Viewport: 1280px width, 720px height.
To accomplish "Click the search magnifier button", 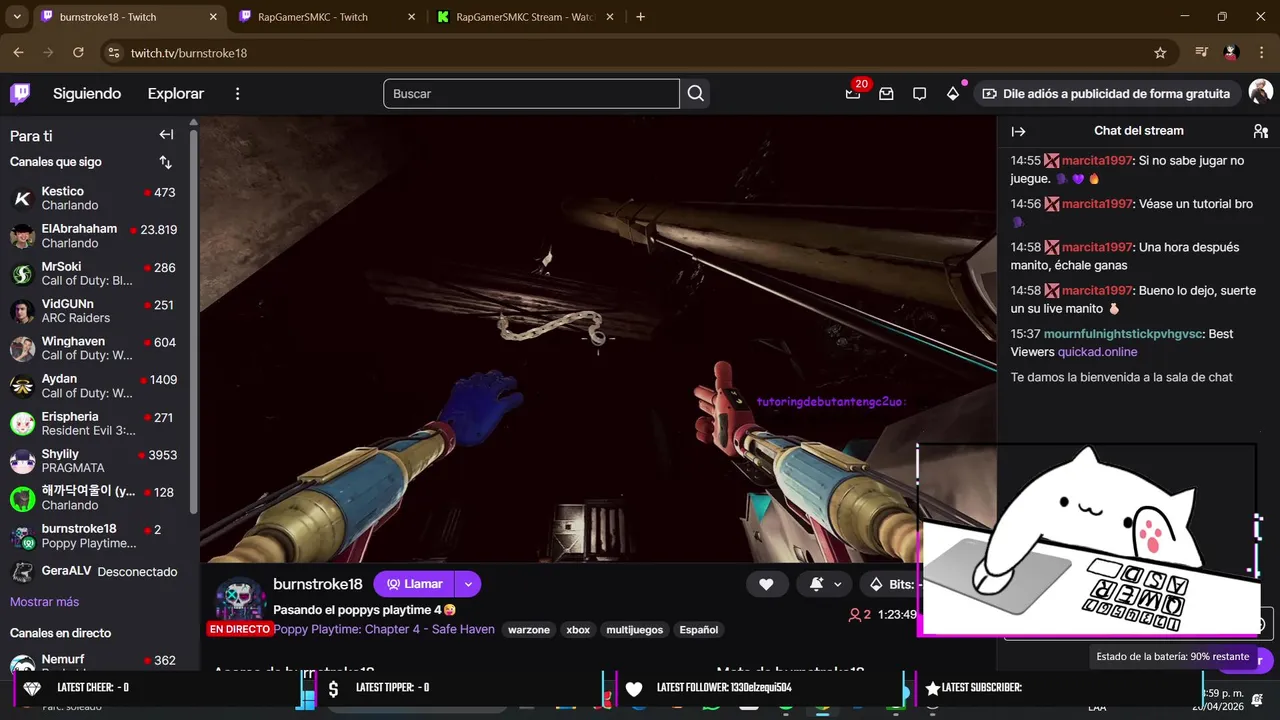I will [696, 93].
